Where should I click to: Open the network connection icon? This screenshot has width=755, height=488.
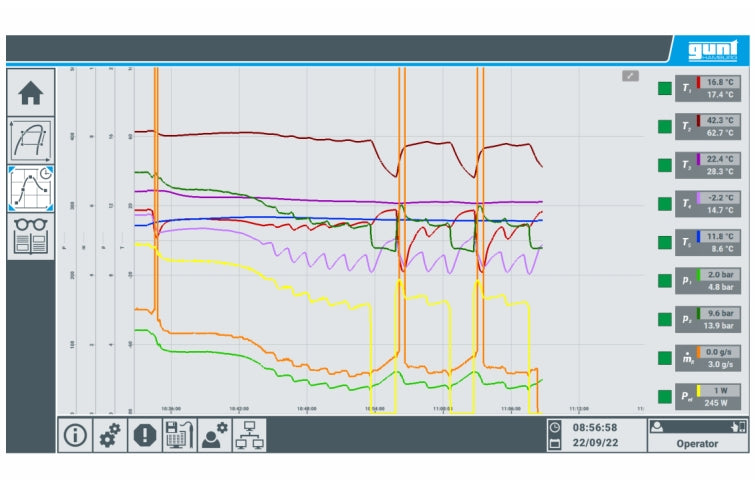pos(249,435)
